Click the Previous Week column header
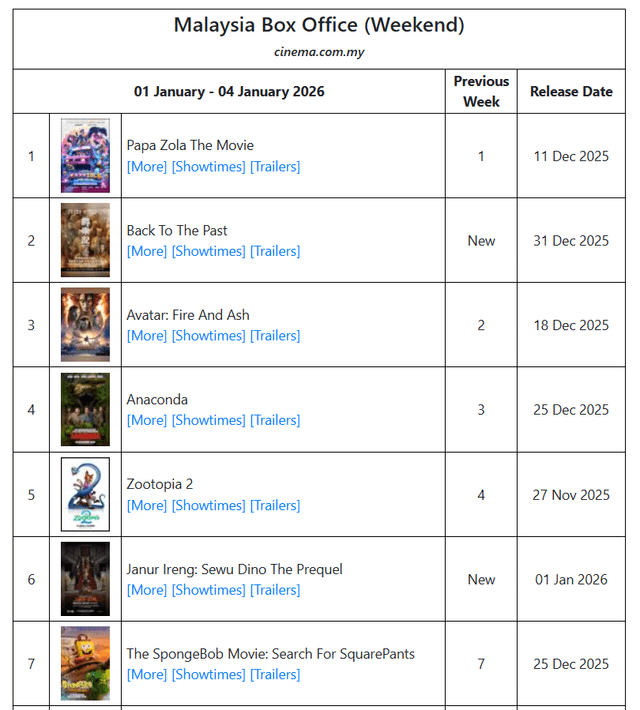The width and height of the screenshot is (640, 710). coord(481,91)
